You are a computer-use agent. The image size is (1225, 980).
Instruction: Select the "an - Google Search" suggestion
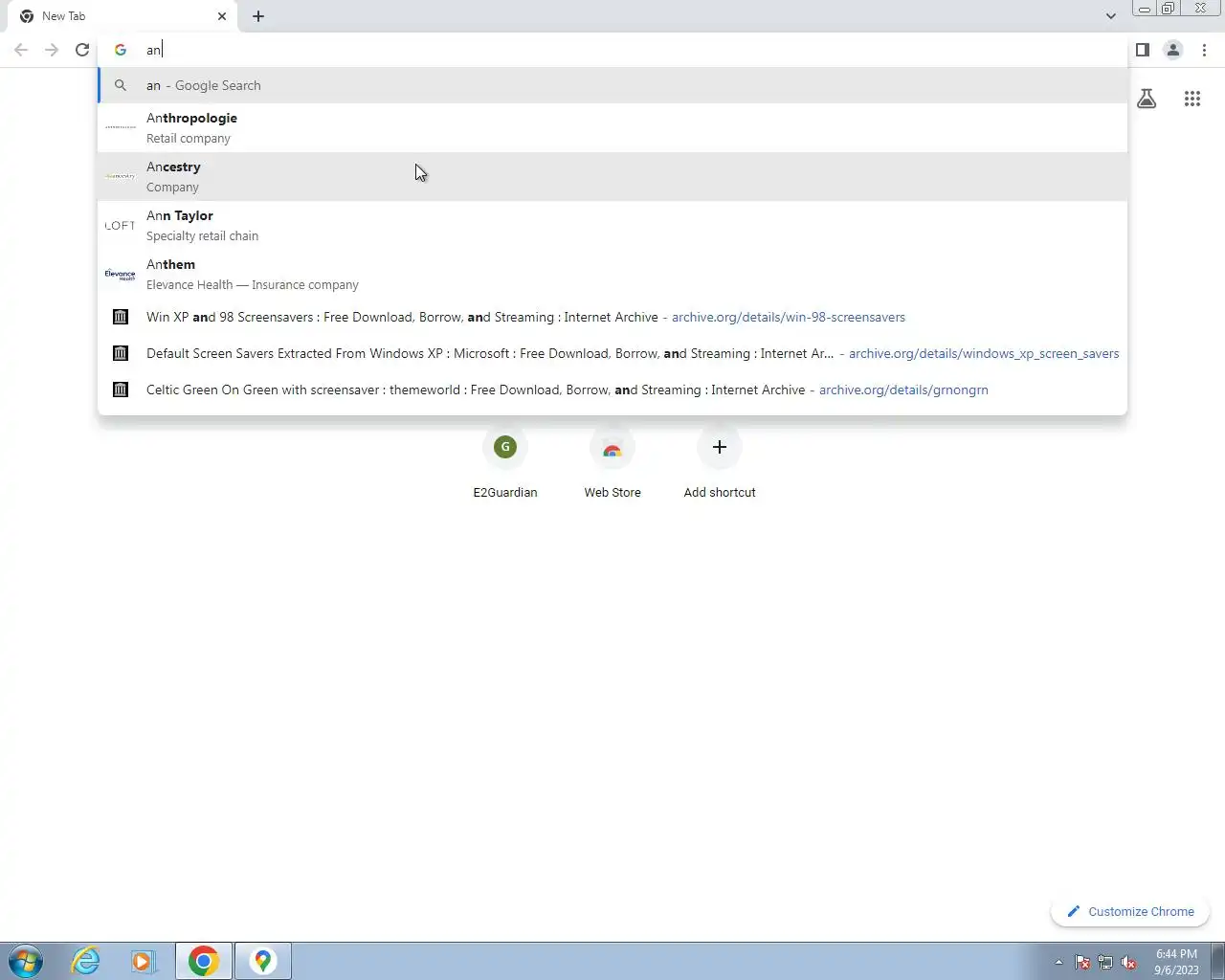tap(612, 85)
